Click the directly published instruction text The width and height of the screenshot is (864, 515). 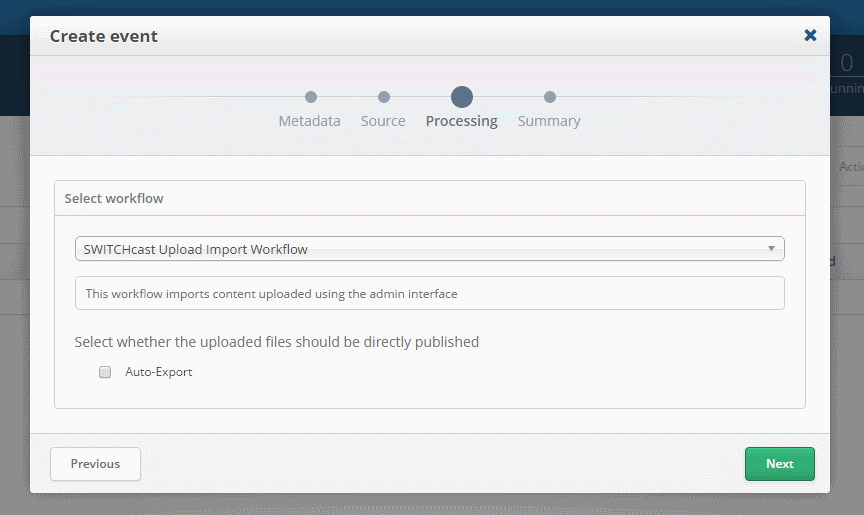[x=277, y=342]
